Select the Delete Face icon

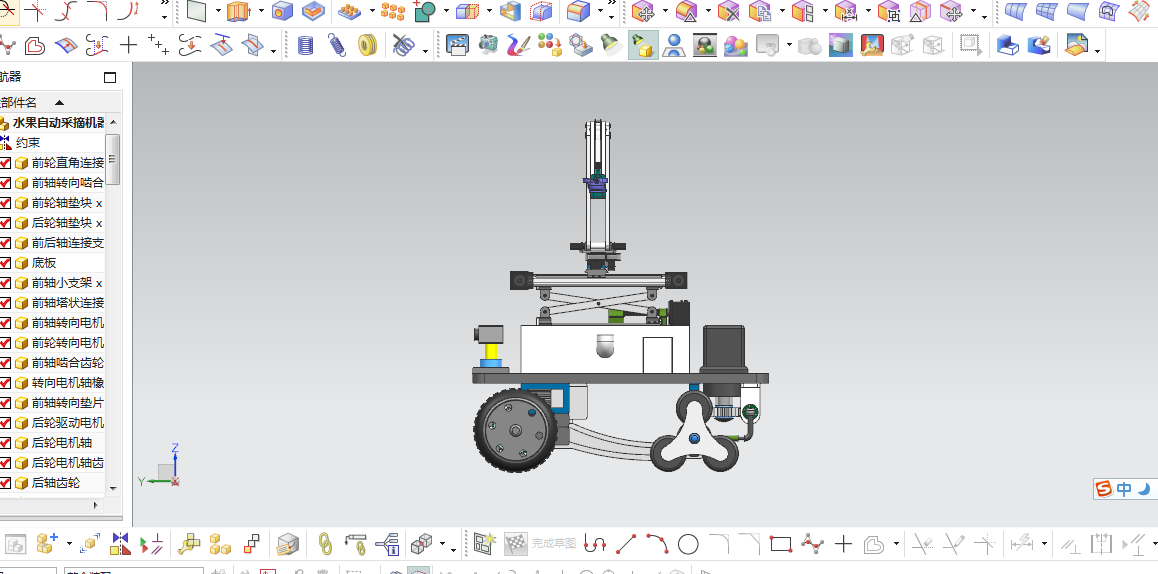[x=728, y=10]
